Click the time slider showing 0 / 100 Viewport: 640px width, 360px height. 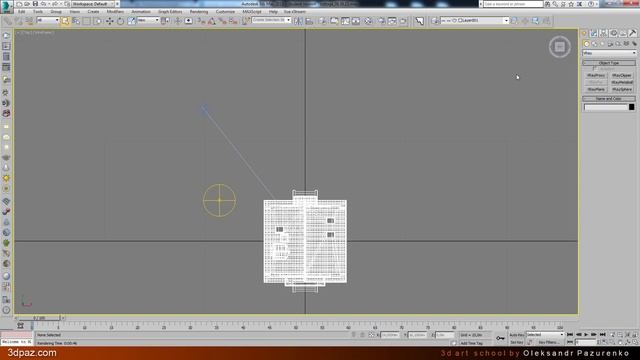pos(39,318)
